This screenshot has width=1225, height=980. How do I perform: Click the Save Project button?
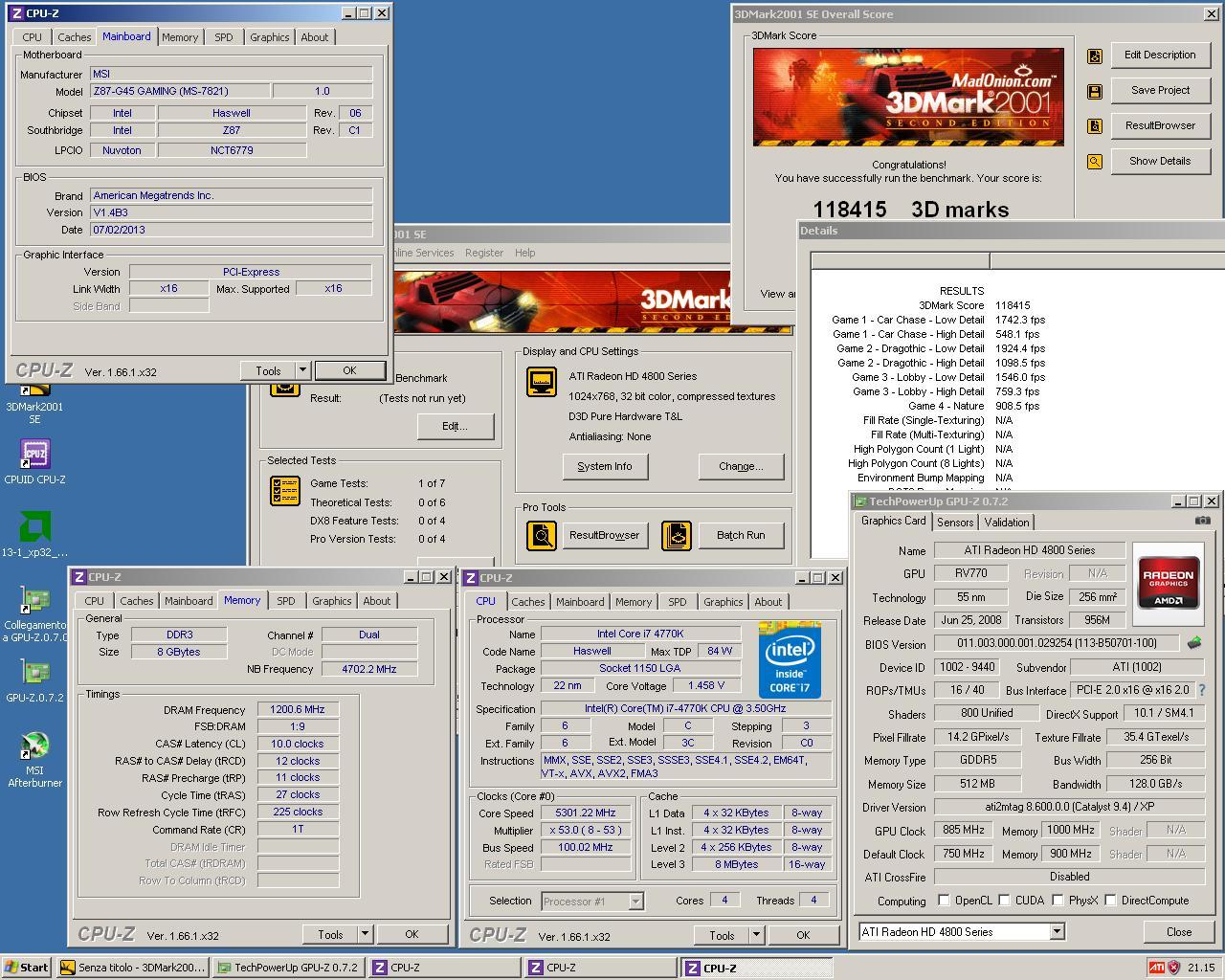(x=1160, y=90)
